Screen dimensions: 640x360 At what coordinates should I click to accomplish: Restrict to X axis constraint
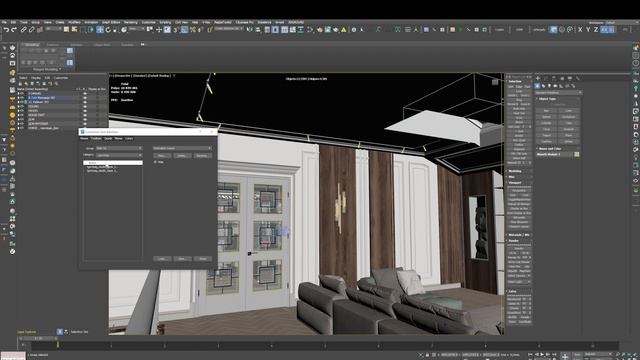pos(580,29)
